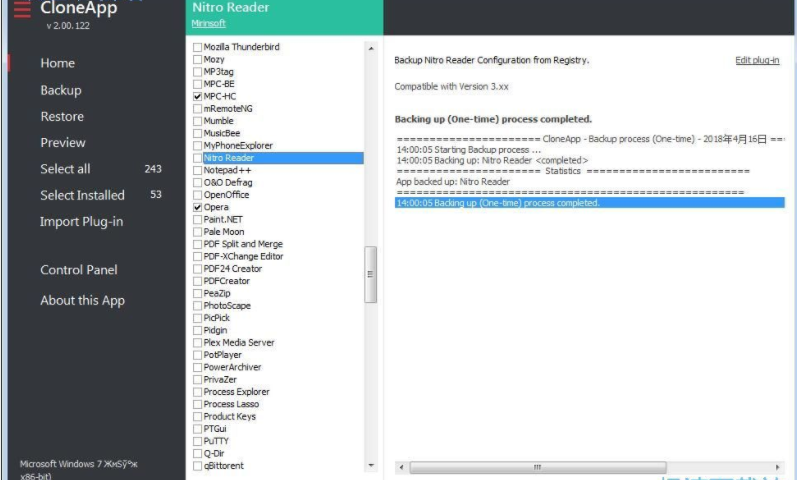Viewport: 797px width, 480px height.
Task: Select PicPick in the list
Action: click(217, 318)
